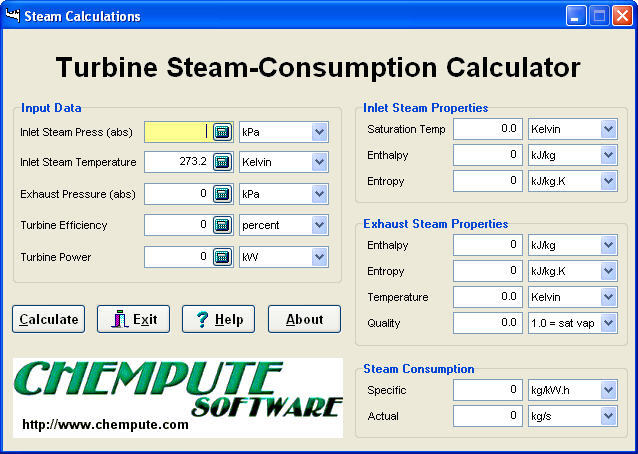Select the Exhaust Pressure input field

[177, 194]
